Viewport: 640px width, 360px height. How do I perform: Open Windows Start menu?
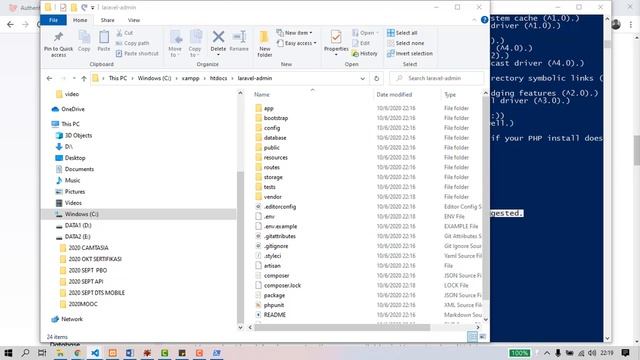(x=8, y=353)
